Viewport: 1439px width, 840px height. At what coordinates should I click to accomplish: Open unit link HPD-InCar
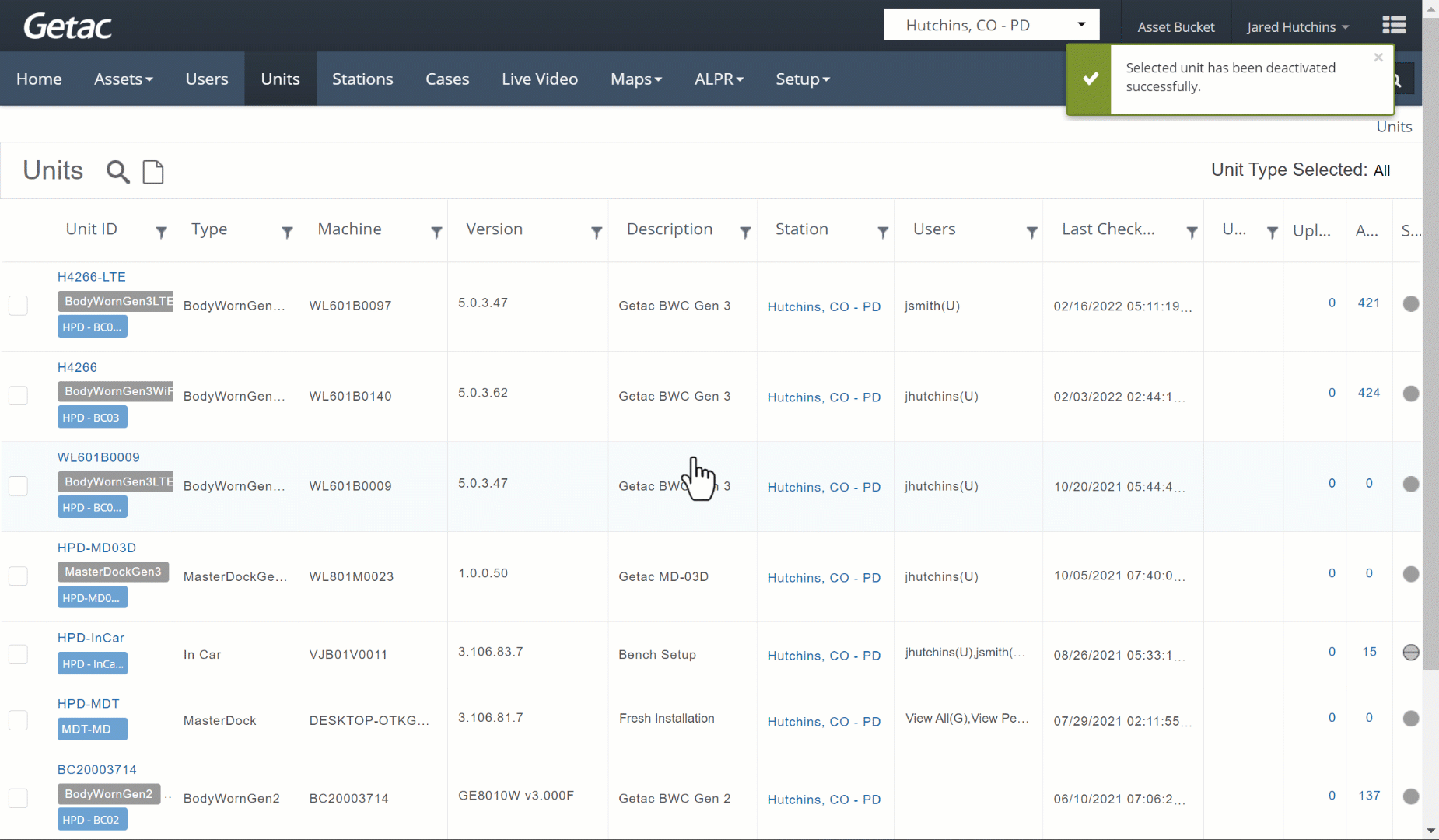pyautogui.click(x=91, y=638)
